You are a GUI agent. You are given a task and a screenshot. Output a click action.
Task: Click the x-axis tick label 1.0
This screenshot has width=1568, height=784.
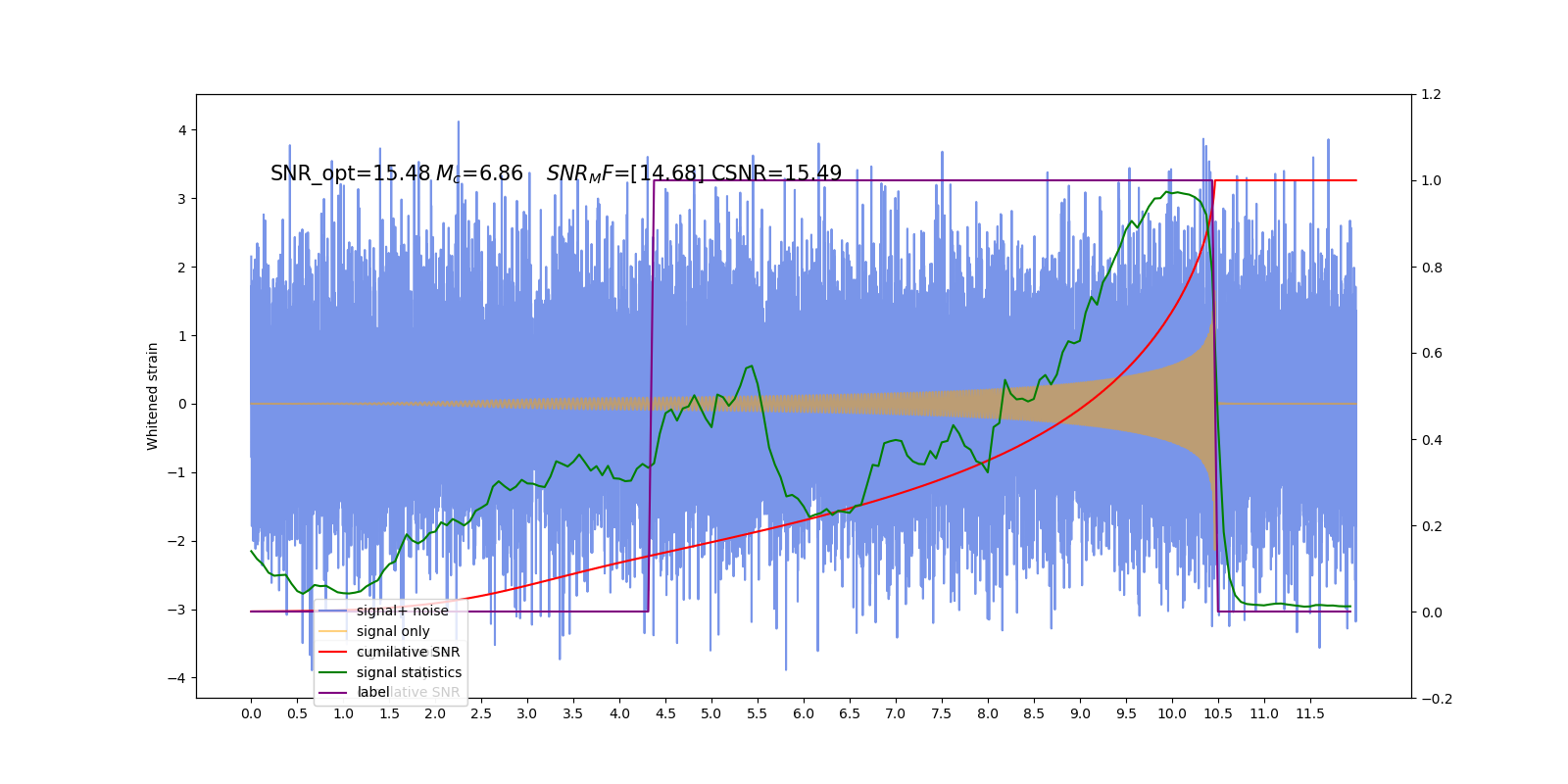[x=343, y=713]
